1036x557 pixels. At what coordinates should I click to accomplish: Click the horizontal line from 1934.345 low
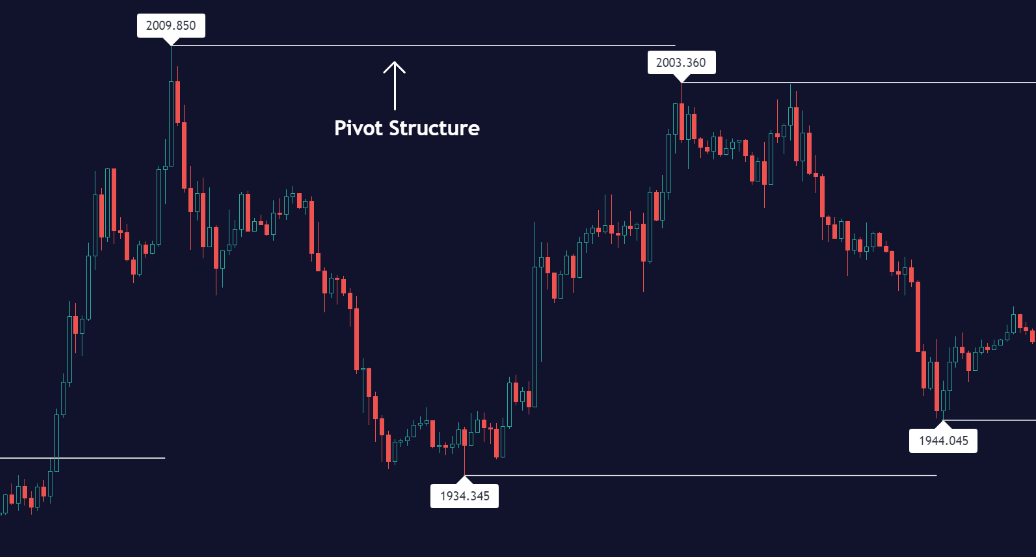click(700, 475)
